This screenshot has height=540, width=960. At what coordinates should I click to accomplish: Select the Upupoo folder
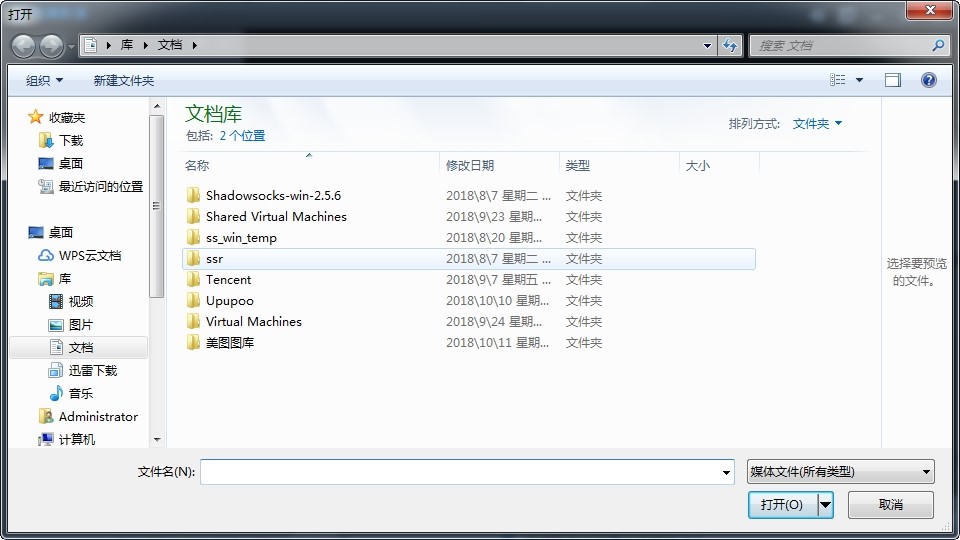coord(469,301)
